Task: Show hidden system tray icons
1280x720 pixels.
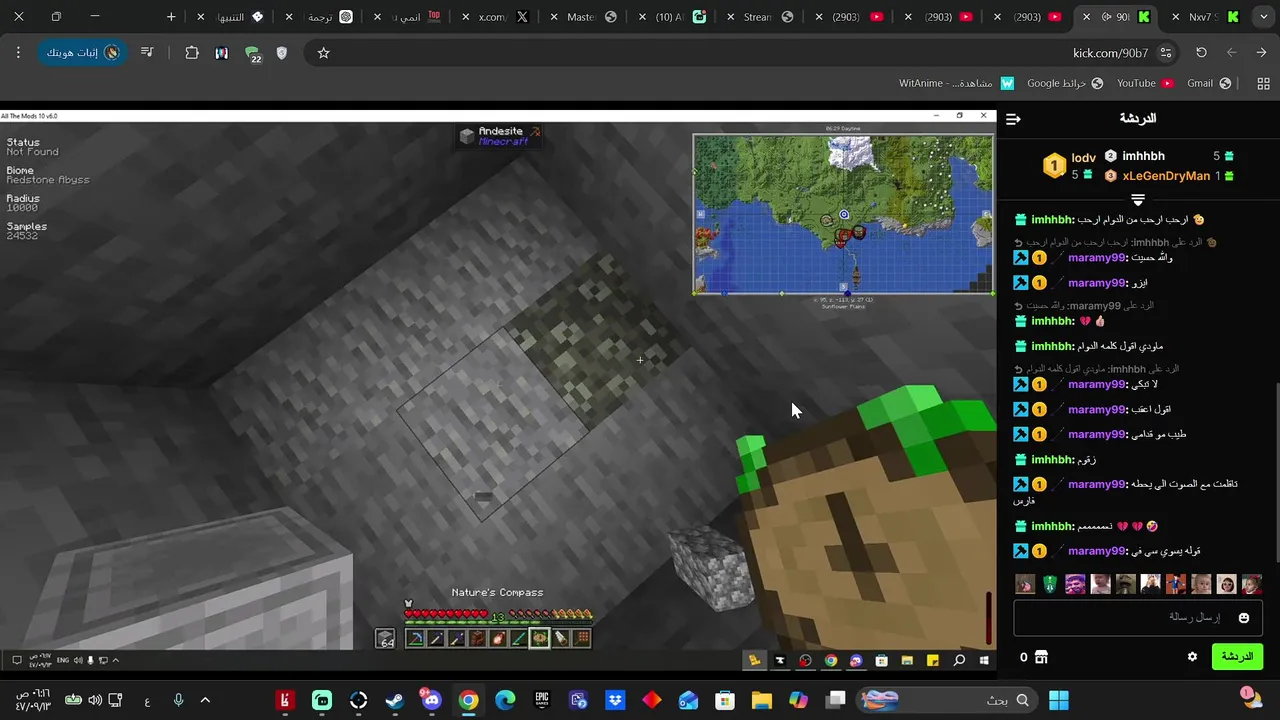Action: click(x=205, y=700)
